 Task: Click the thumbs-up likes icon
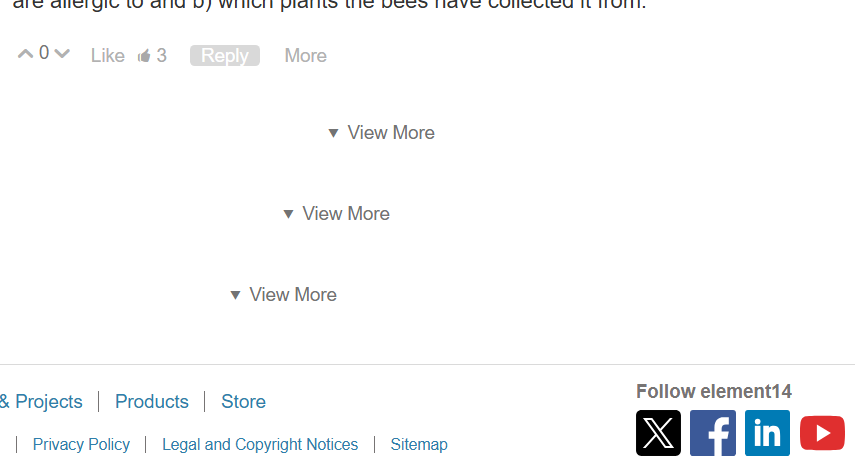click(144, 56)
